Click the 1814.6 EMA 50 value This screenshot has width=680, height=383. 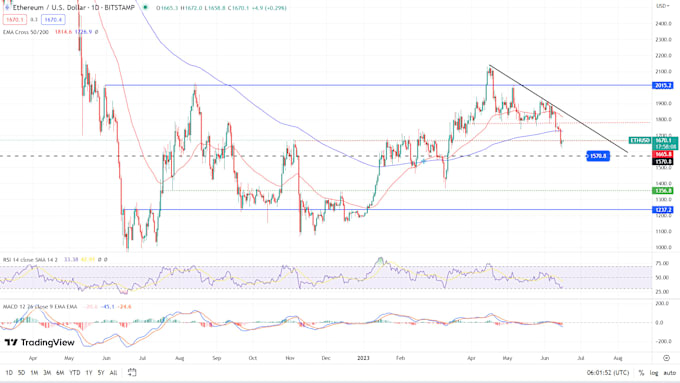click(x=63, y=32)
